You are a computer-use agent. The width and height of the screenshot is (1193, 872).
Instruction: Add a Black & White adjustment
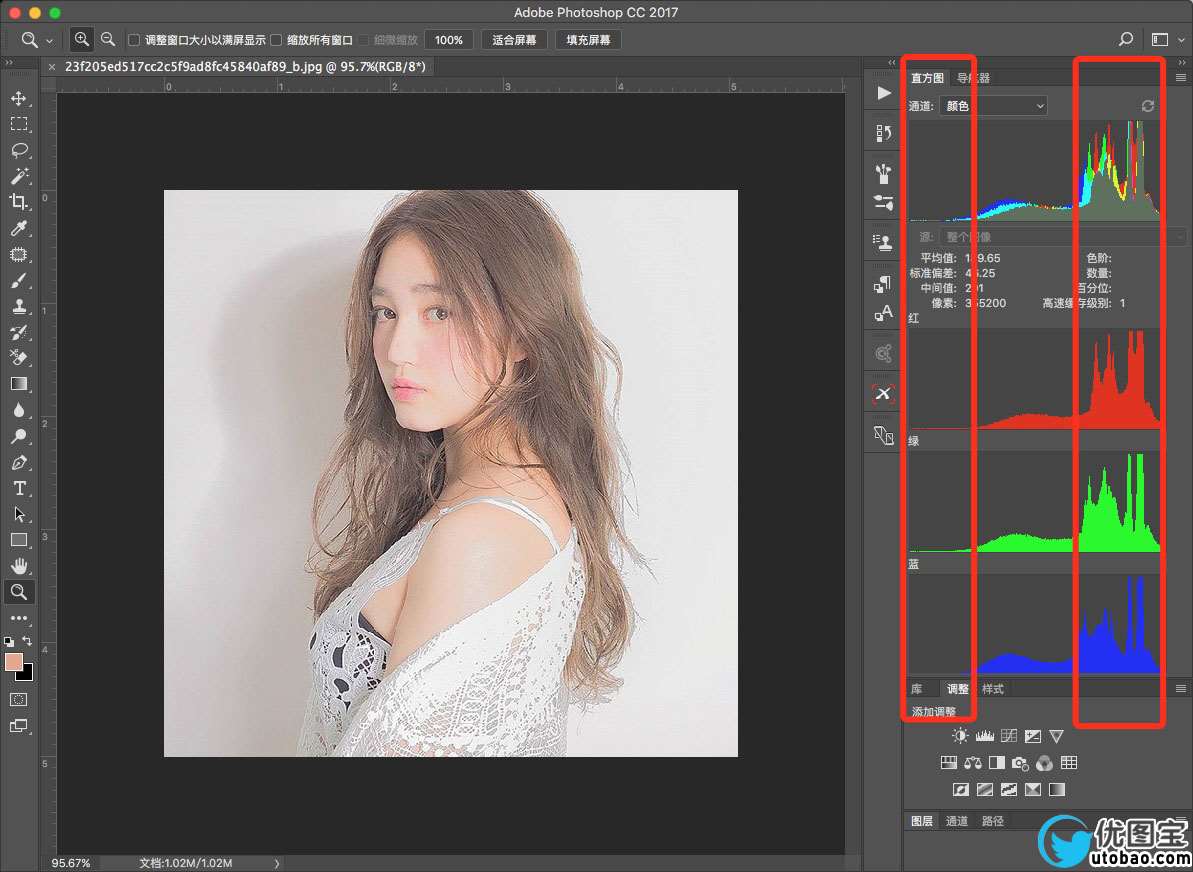point(997,762)
